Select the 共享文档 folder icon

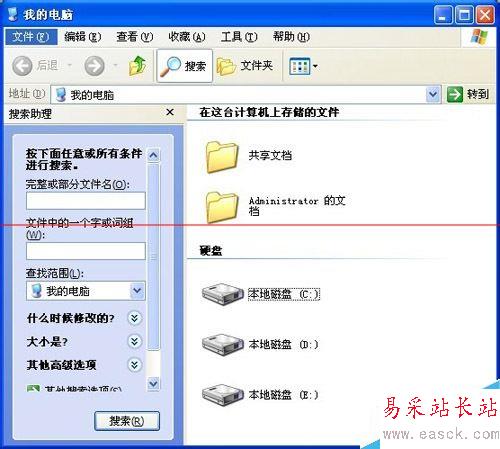tap(222, 157)
